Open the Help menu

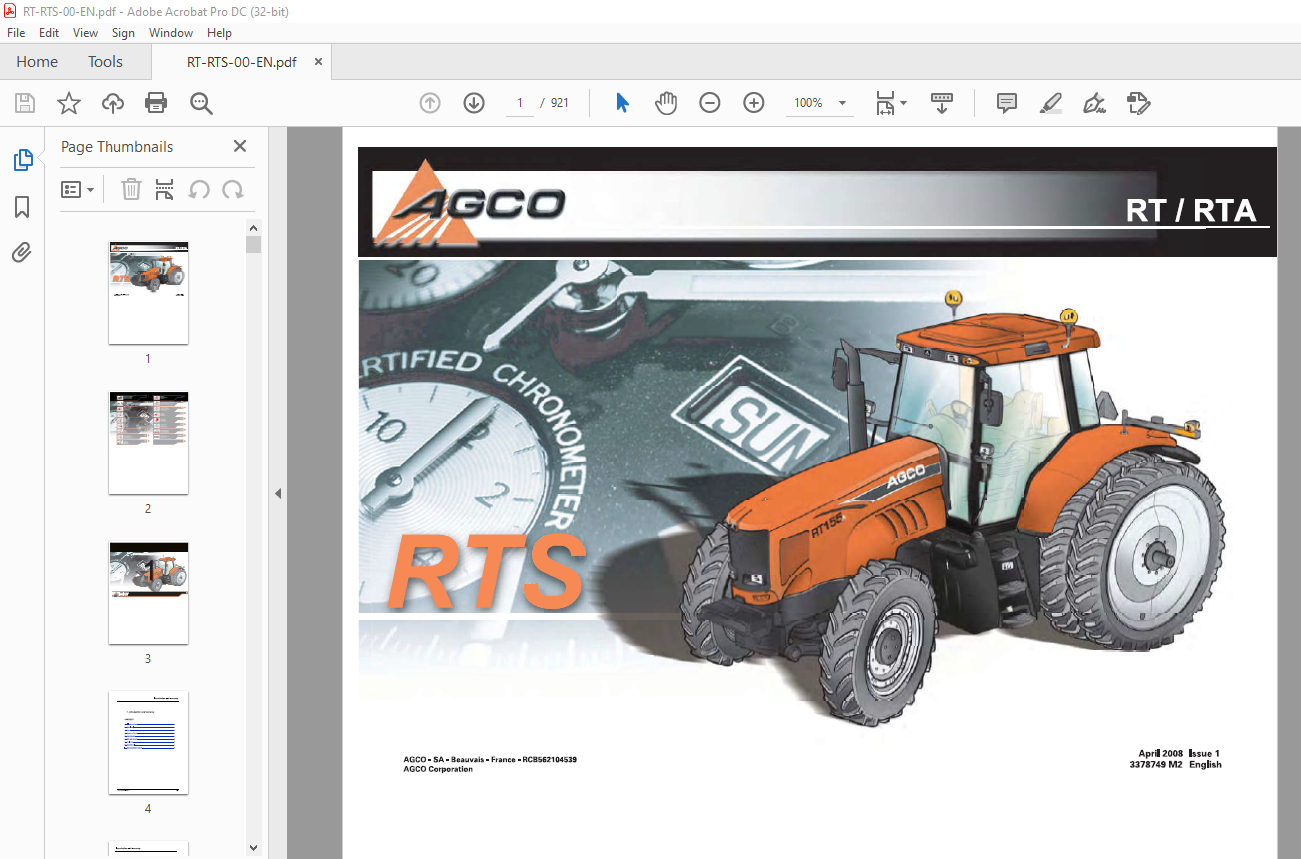[219, 33]
